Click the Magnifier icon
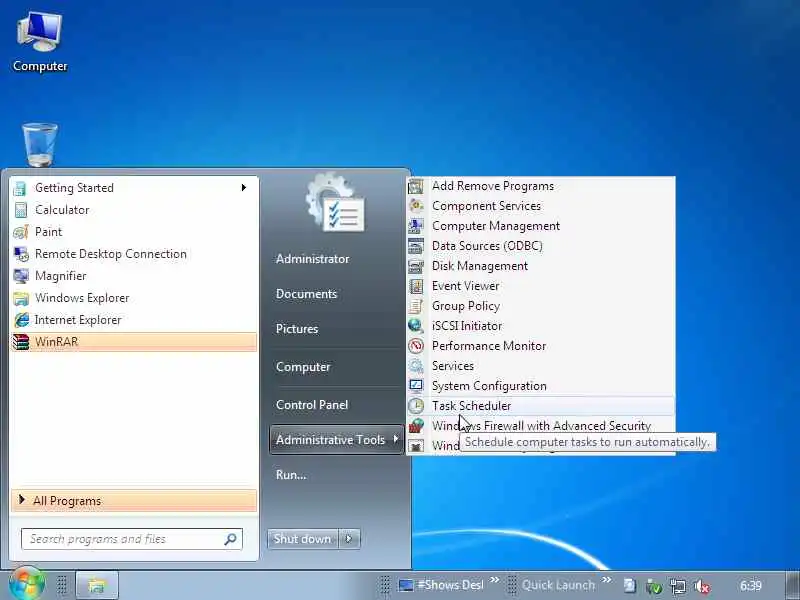Screen dimensions: 800x600 point(21,276)
